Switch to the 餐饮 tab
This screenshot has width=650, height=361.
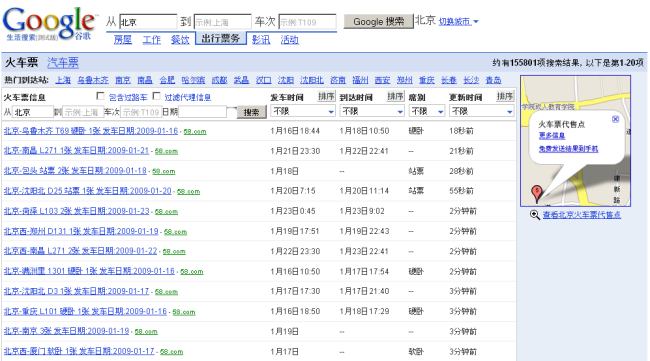point(180,40)
